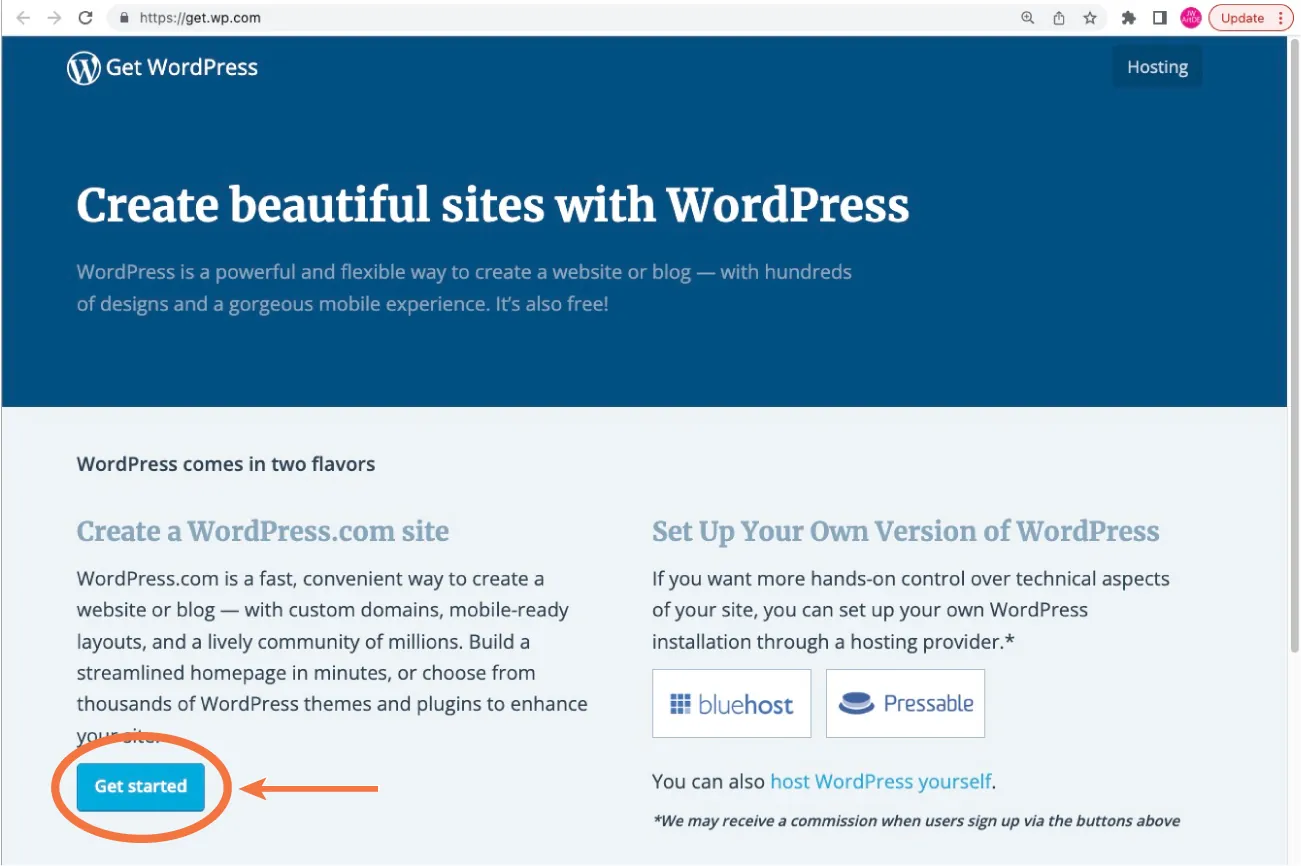1301x866 pixels.
Task: Click the Bluehost hosting provider logo
Action: point(731,703)
